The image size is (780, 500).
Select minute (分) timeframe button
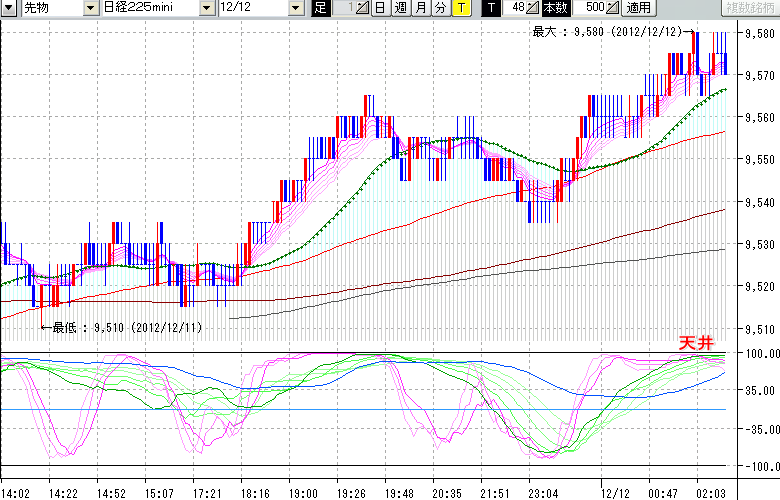click(440, 8)
